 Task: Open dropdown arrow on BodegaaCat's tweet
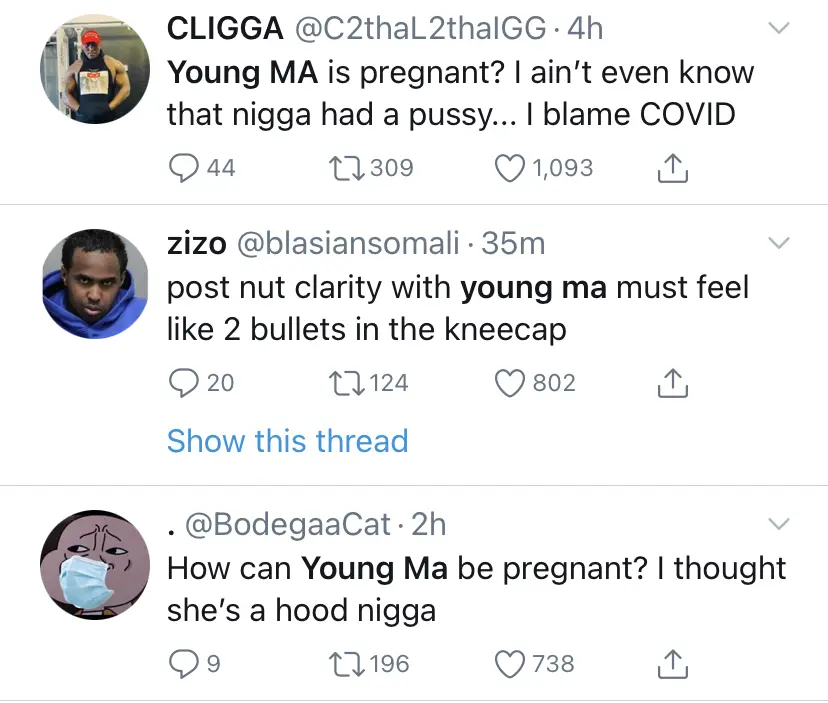pyautogui.click(x=777, y=524)
